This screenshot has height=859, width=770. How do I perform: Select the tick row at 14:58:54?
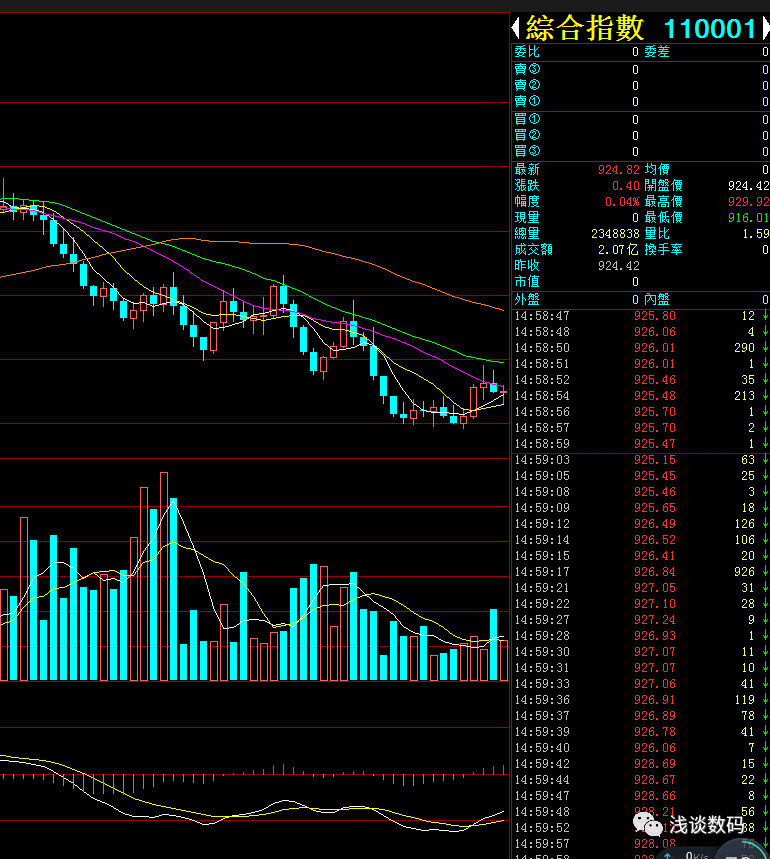[x=641, y=396]
